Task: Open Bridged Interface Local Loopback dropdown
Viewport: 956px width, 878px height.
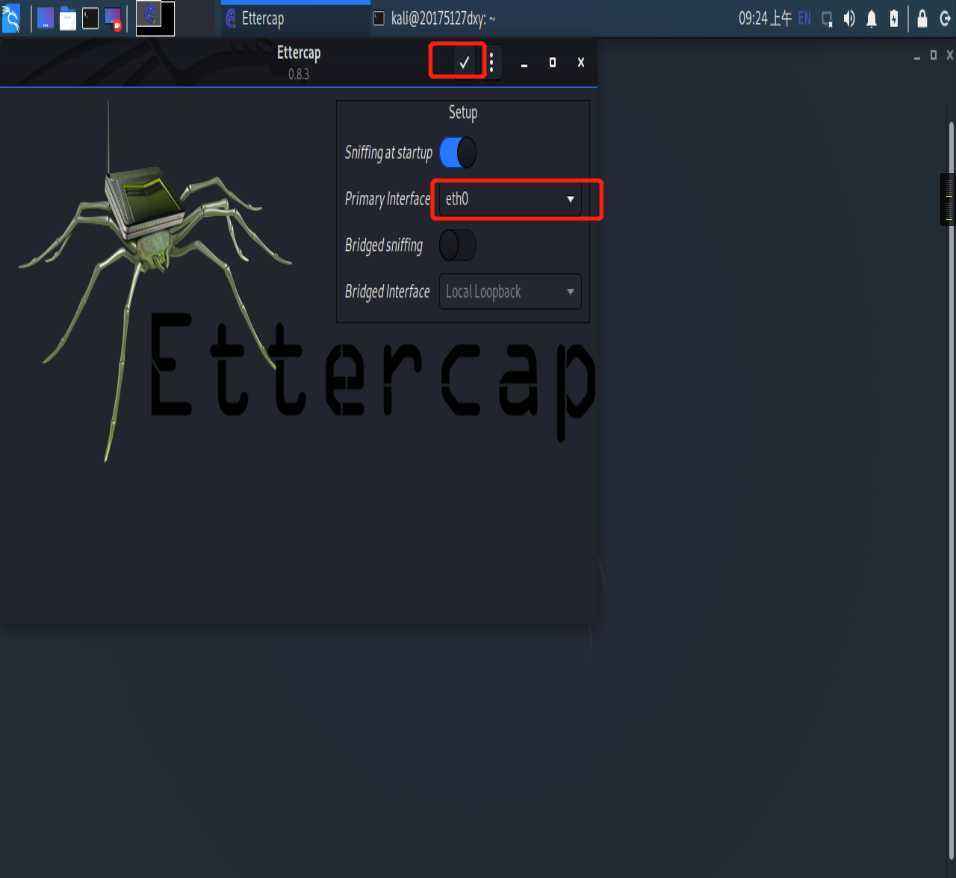Action: tap(510, 291)
